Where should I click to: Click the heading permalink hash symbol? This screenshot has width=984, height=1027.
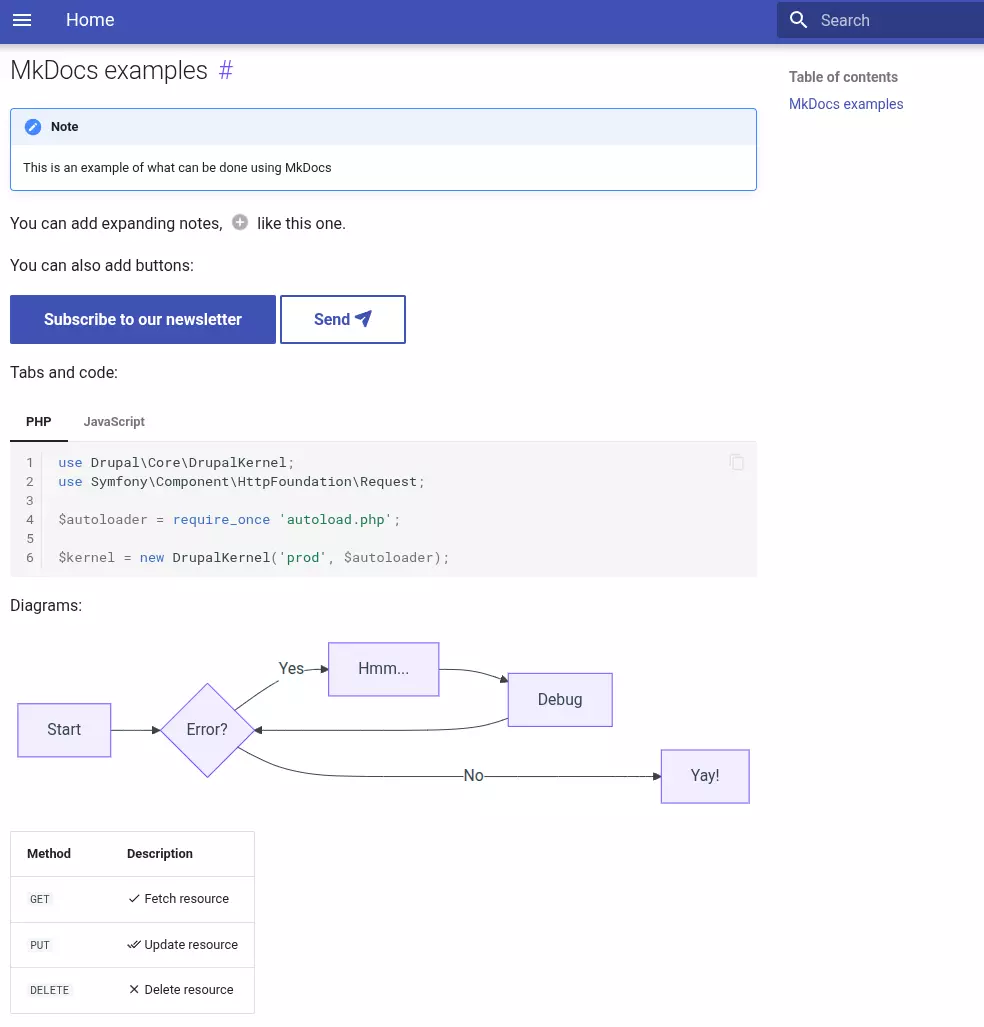(x=225, y=70)
